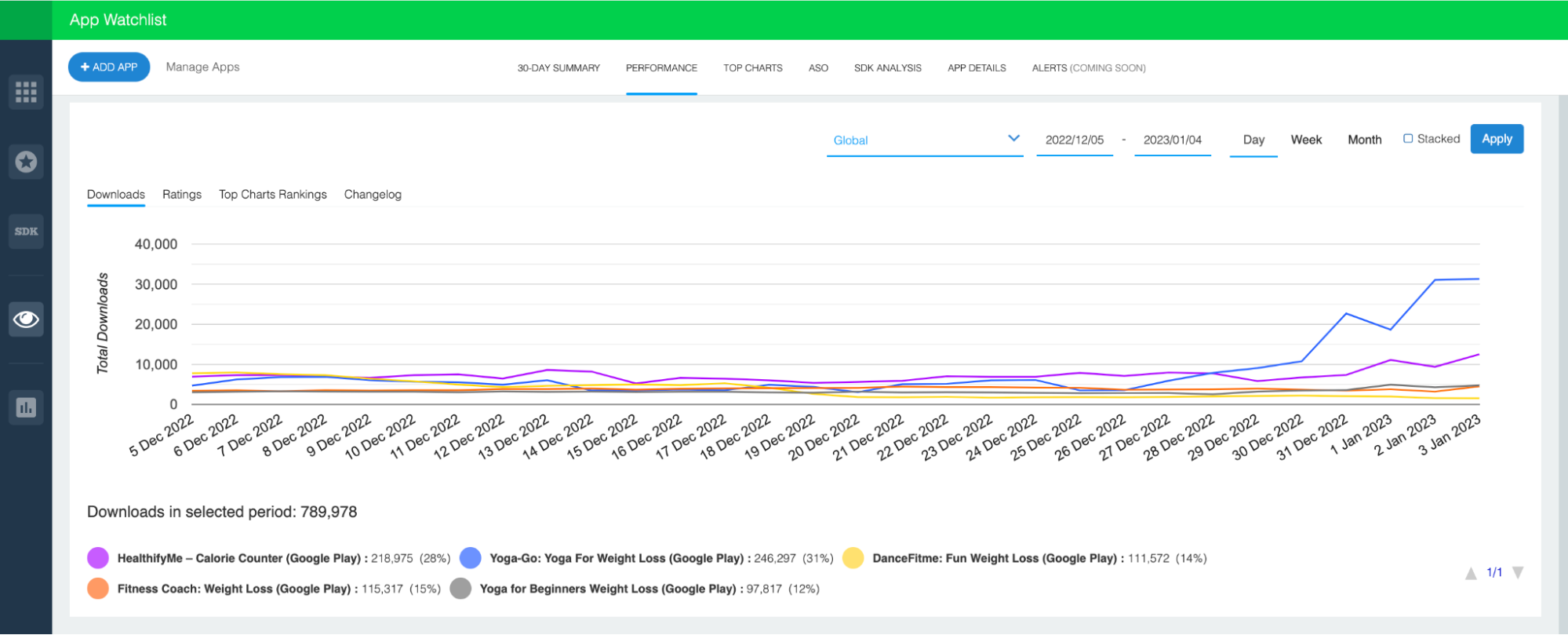1568x635 pixels.
Task: Open the SDK ANALYSIS tab
Action: (888, 68)
